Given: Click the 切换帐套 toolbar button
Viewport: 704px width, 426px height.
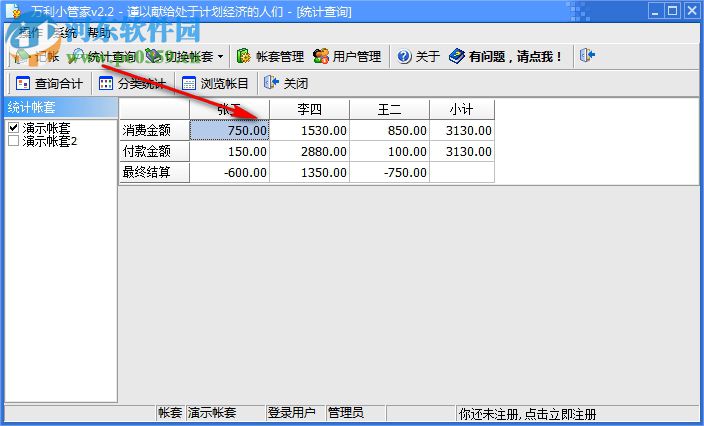Looking at the screenshot, I should coord(180,56).
